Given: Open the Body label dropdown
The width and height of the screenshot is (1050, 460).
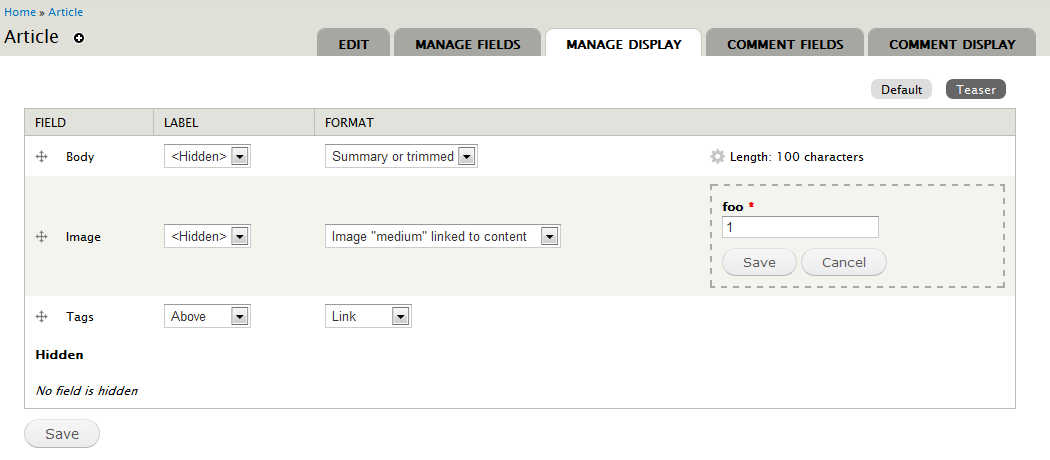Looking at the screenshot, I should [207, 157].
